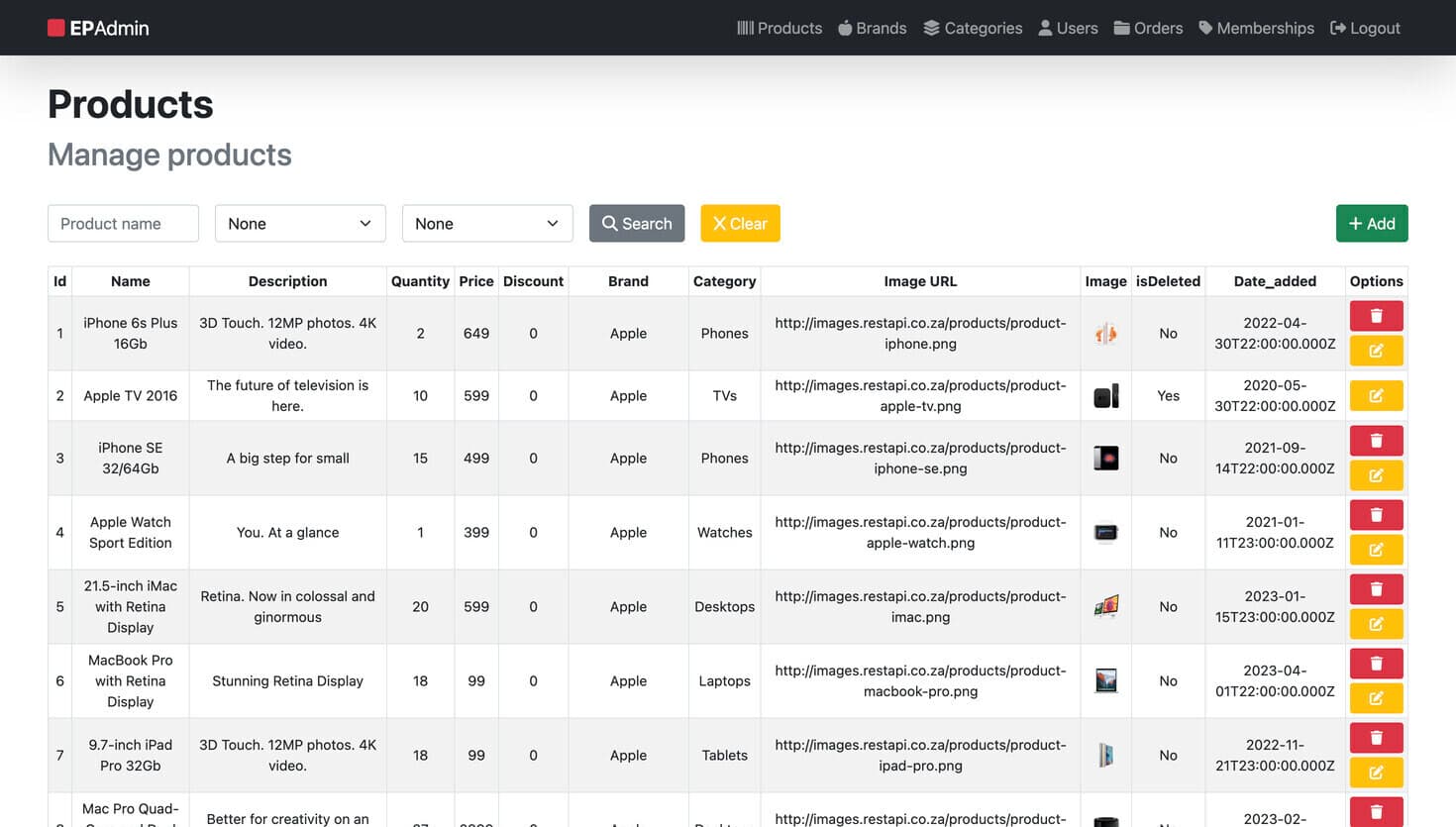View the iPhone SE product thumbnail
This screenshot has height=827, width=1456.
click(1105, 459)
